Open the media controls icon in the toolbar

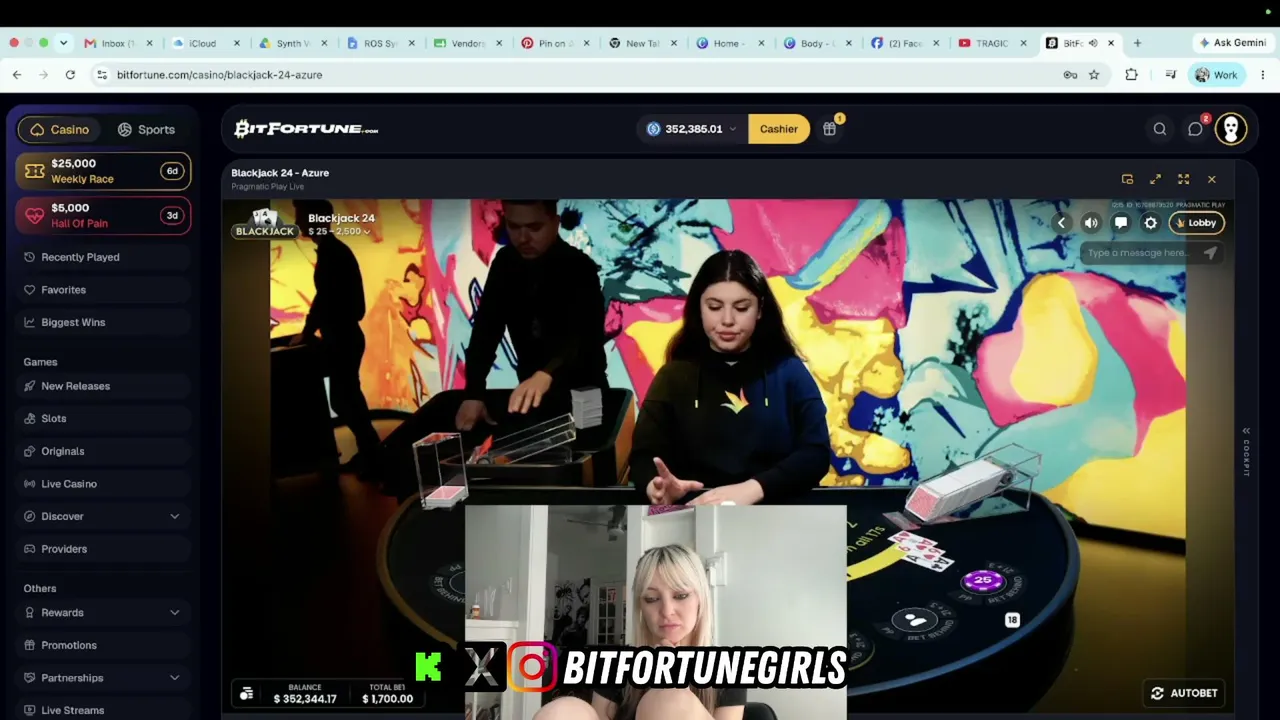click(1170, 75)
